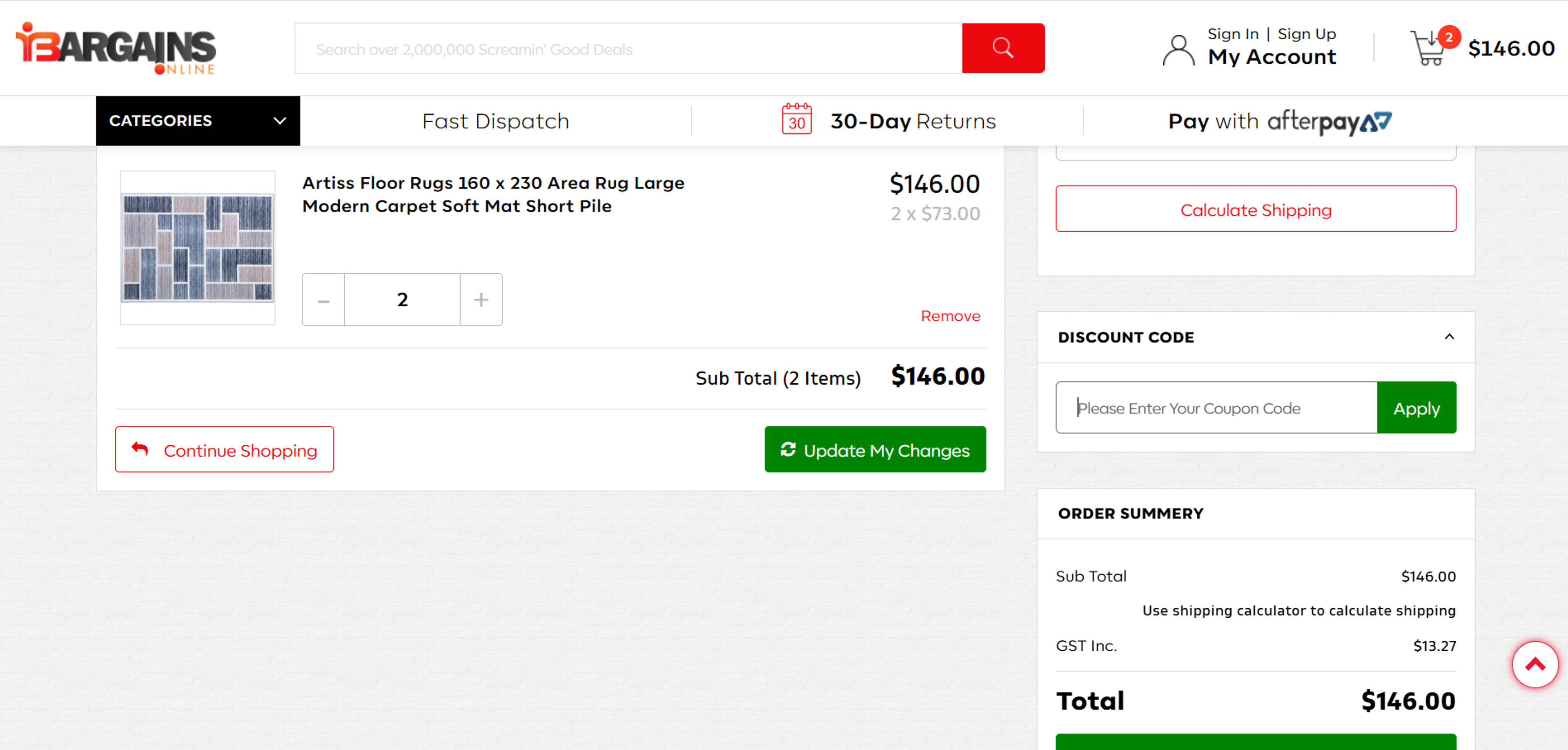Viewport: 1568px width, 750px height.
Task: Click 'Use shipping calculator to calculate shipping' note
Action: click(x=1298, y=610)
